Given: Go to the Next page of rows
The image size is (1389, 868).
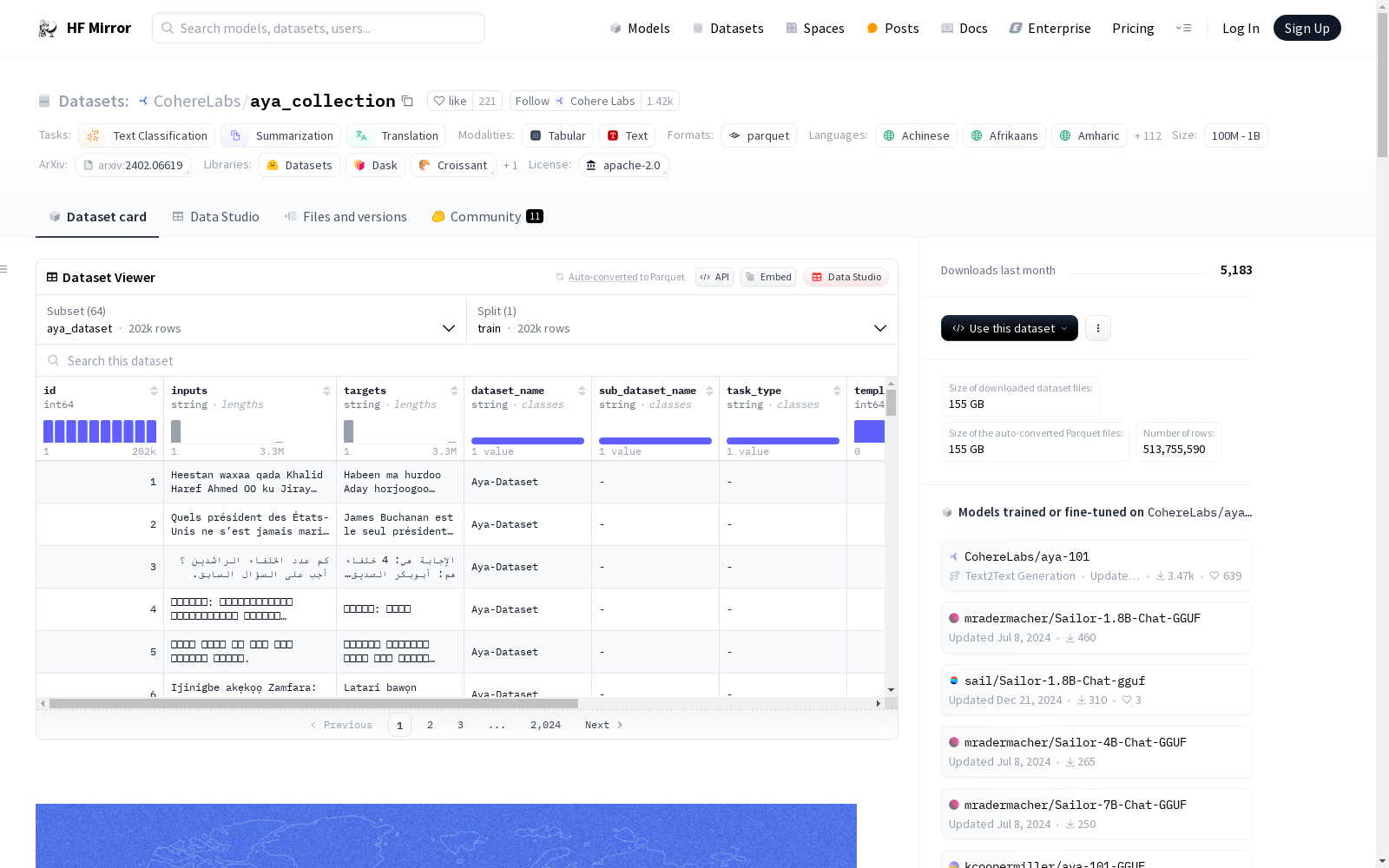Looking at the screenshot, I should pos(603,725).
